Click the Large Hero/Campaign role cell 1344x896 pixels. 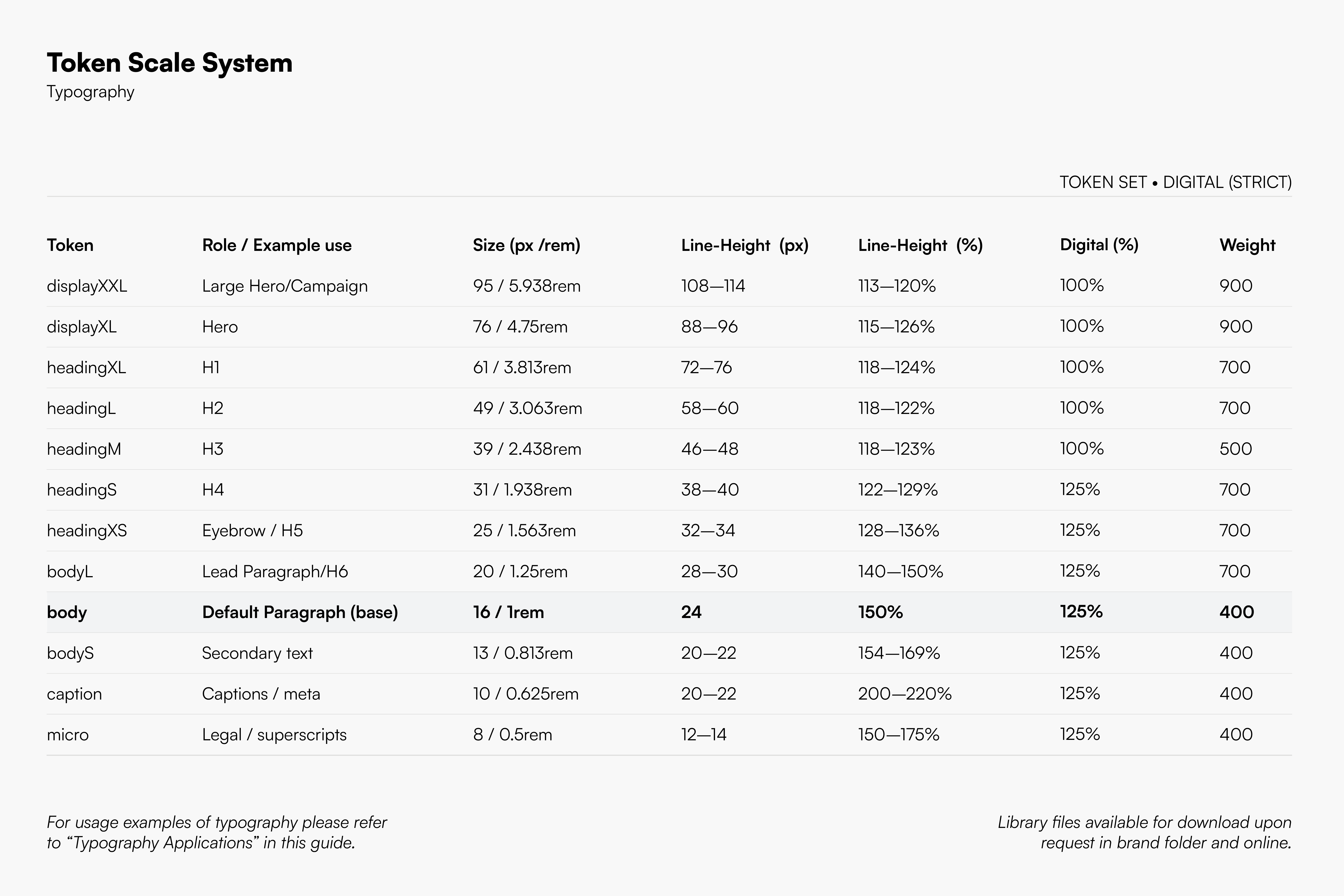coord(284,286)
